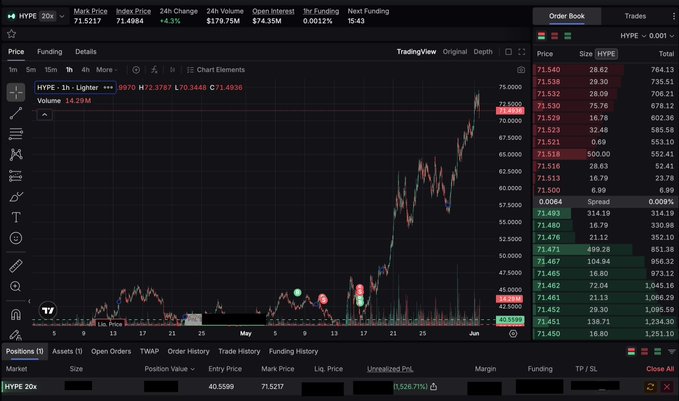The height and width of the screenshot is (401, 679).
Task: Open the Chart Elements menu
Action: [x=216, y=70]
